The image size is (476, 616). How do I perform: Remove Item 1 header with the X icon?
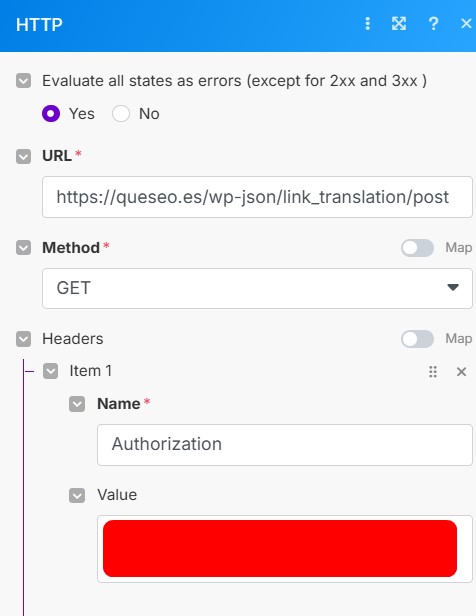pos(461,372)
